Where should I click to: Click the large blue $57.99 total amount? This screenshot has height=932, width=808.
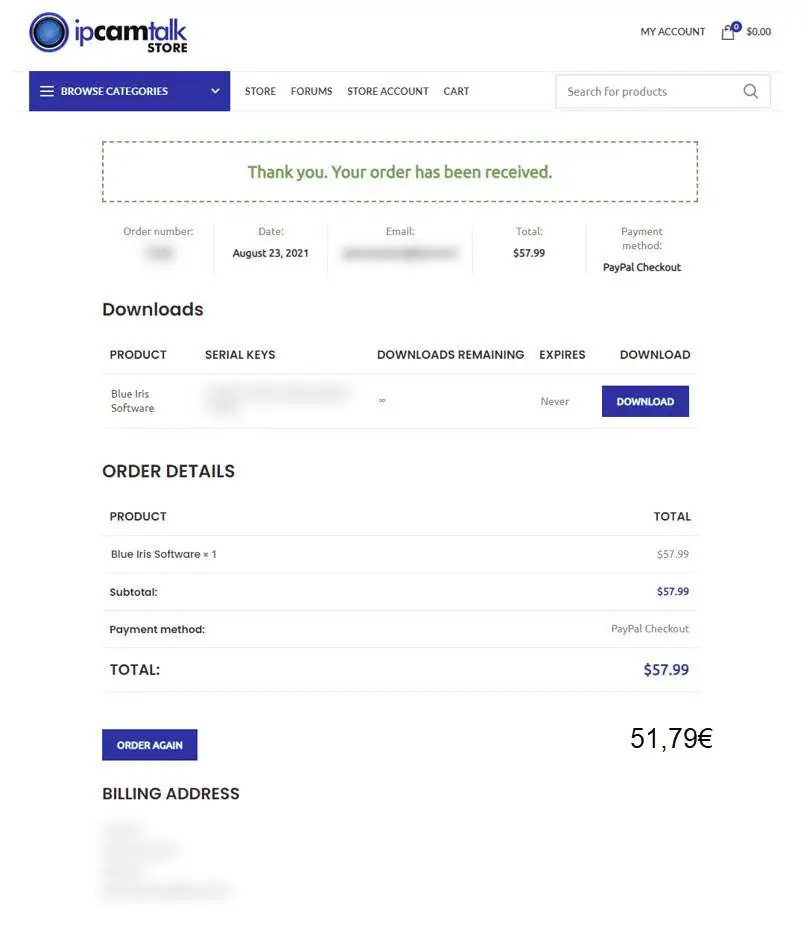tap(666, 670)
